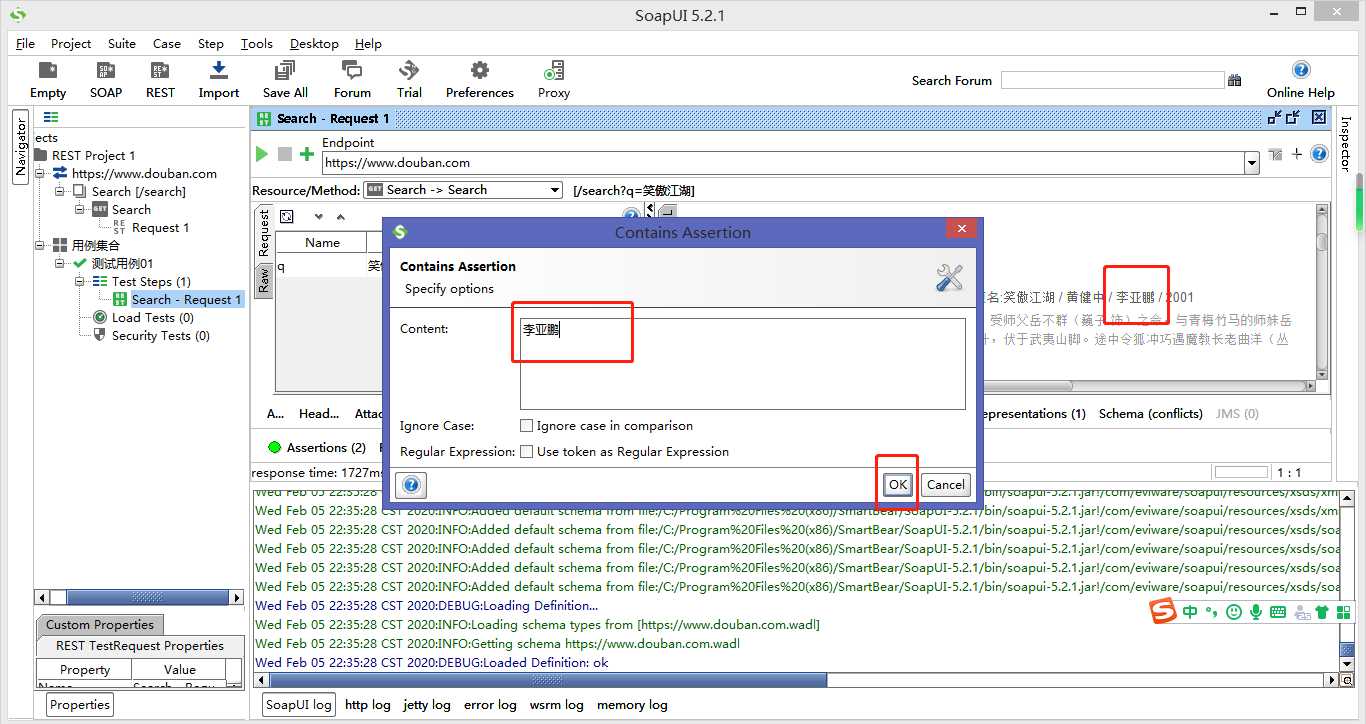The image size is (1366, 724).
Task: Click the close icon of the request panel
Action: (x=1319, y=118)
